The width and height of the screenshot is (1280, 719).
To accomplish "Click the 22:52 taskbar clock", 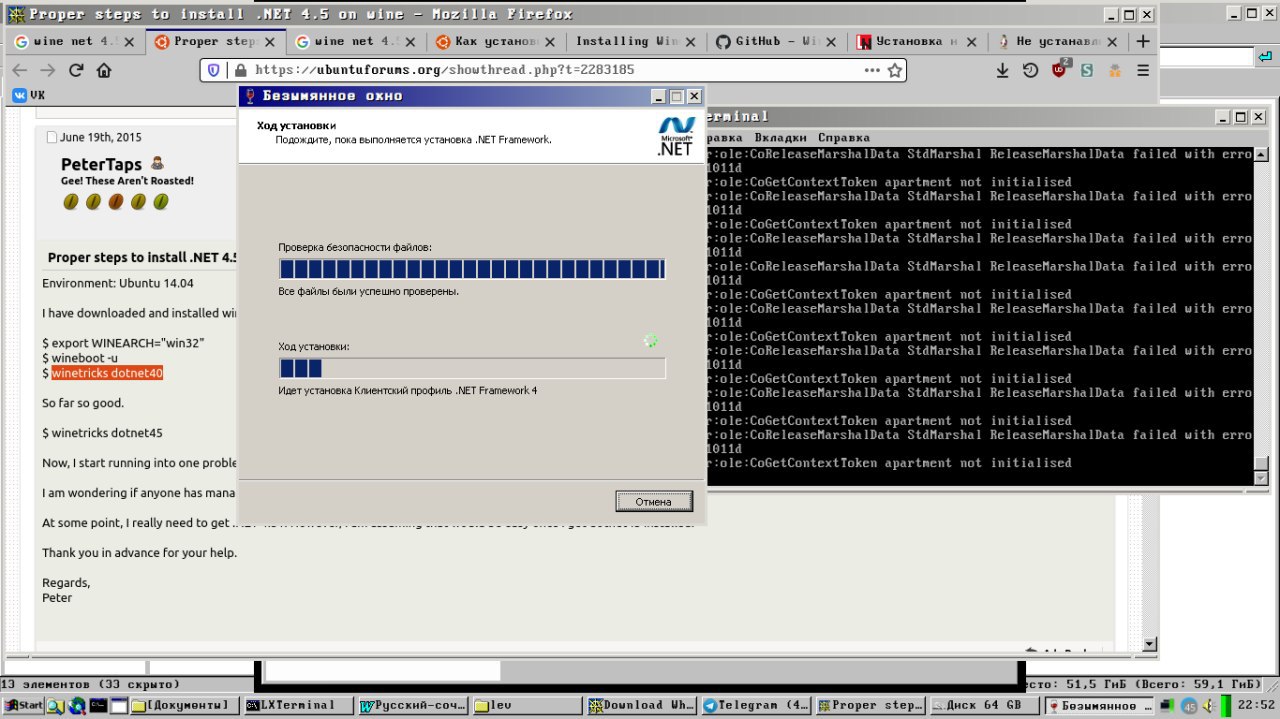I will (x=1256, y=705).
